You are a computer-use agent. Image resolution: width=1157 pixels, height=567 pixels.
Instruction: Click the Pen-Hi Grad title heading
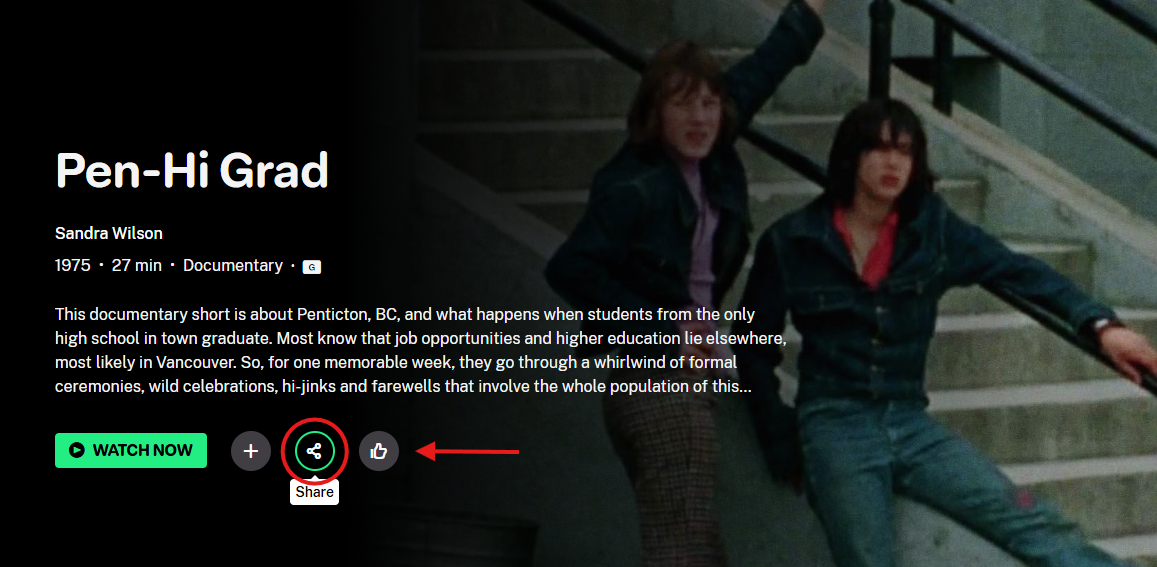pyautogui.click(x=192, y=171)
